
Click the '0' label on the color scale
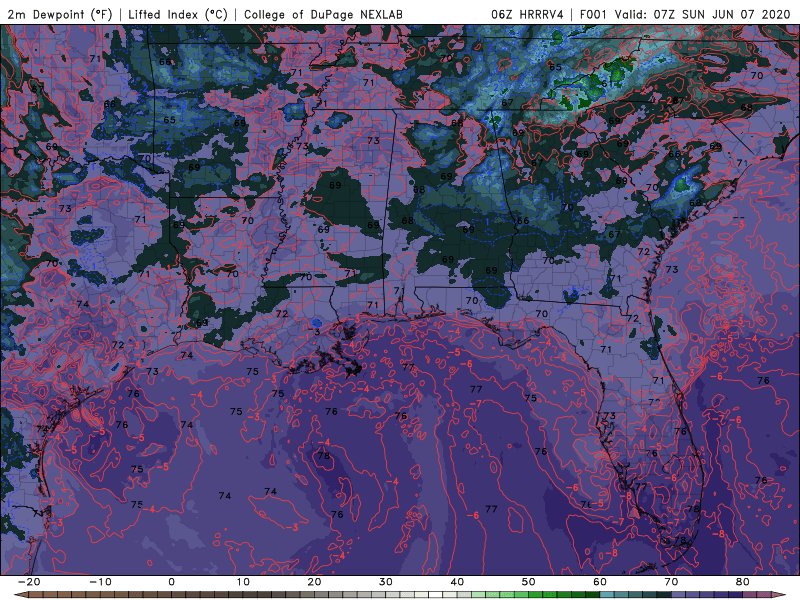171,582
